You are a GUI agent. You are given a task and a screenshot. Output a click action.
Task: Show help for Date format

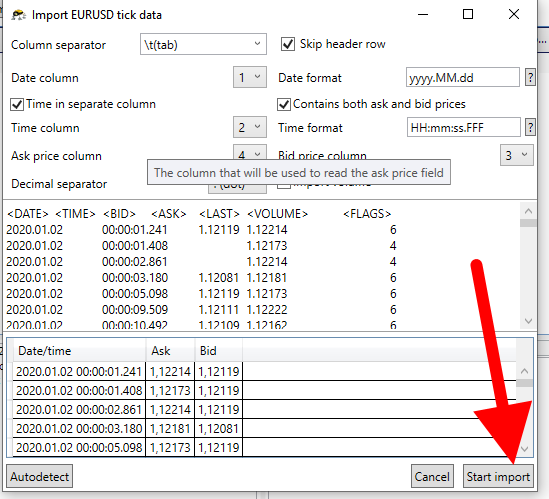click(530, 77)
